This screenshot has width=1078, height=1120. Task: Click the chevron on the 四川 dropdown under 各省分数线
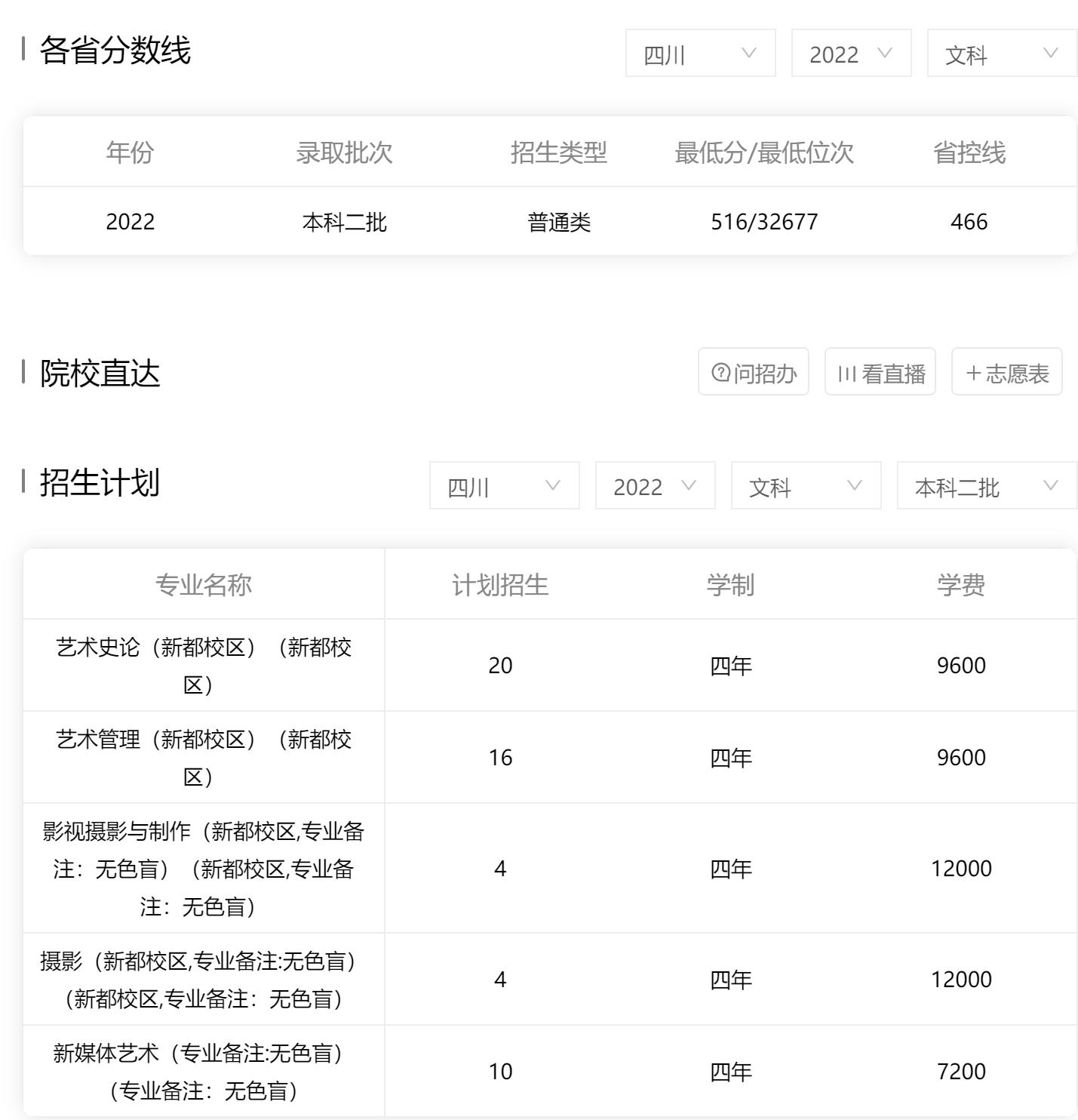pyautogui.click(x=748, y=53)
